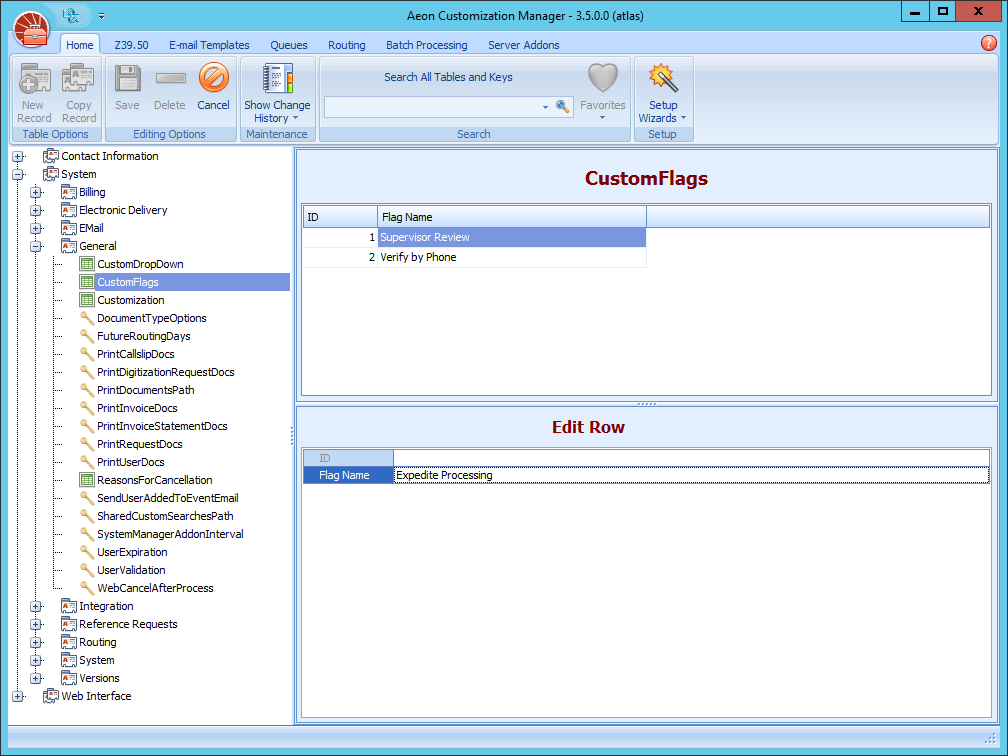Expand the Web Interface node
Screen dimensions: 1008x756
pos(18,696)
